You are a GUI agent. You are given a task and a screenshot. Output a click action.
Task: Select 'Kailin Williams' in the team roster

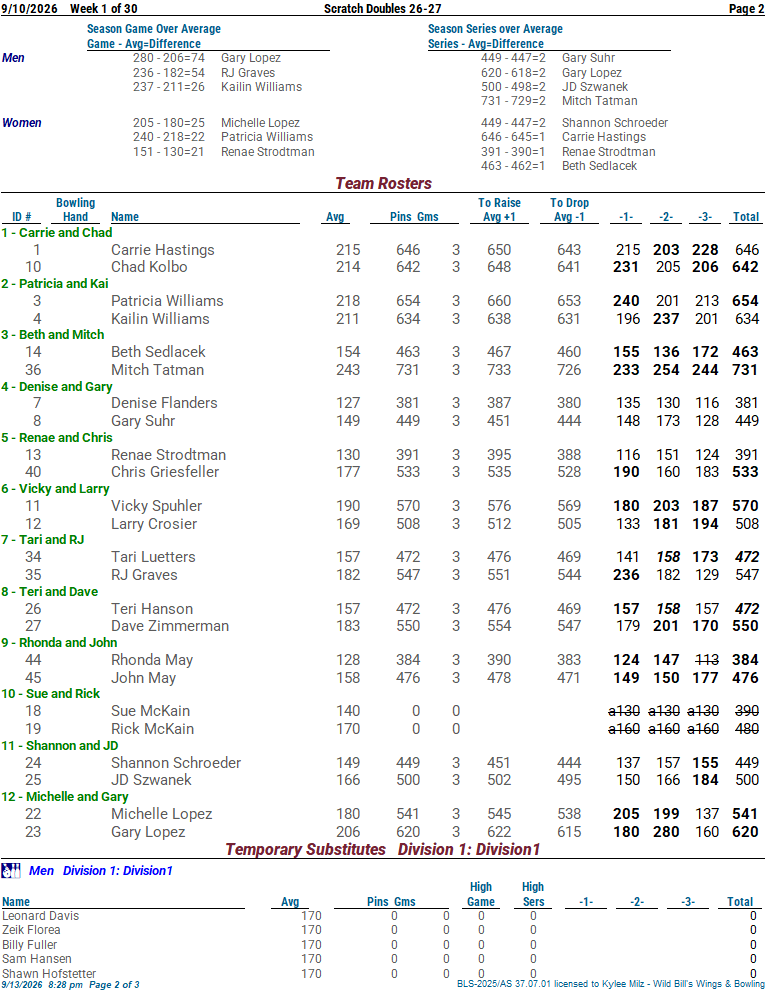pos(160,319)
